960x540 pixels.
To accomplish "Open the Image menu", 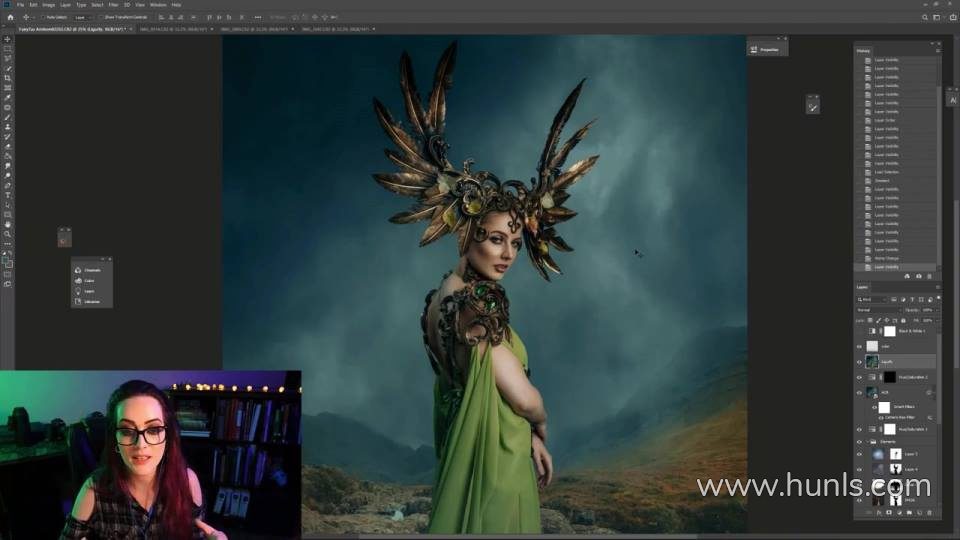I will coord(48,5).
